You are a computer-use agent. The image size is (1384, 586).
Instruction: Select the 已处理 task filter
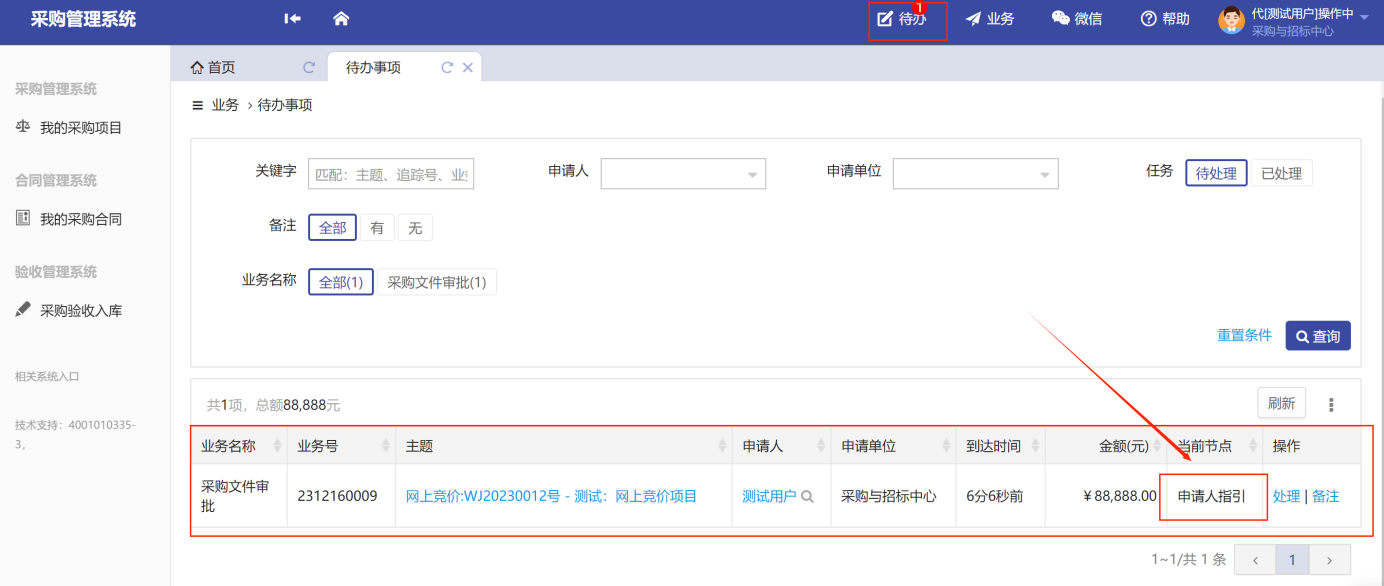1281,173
